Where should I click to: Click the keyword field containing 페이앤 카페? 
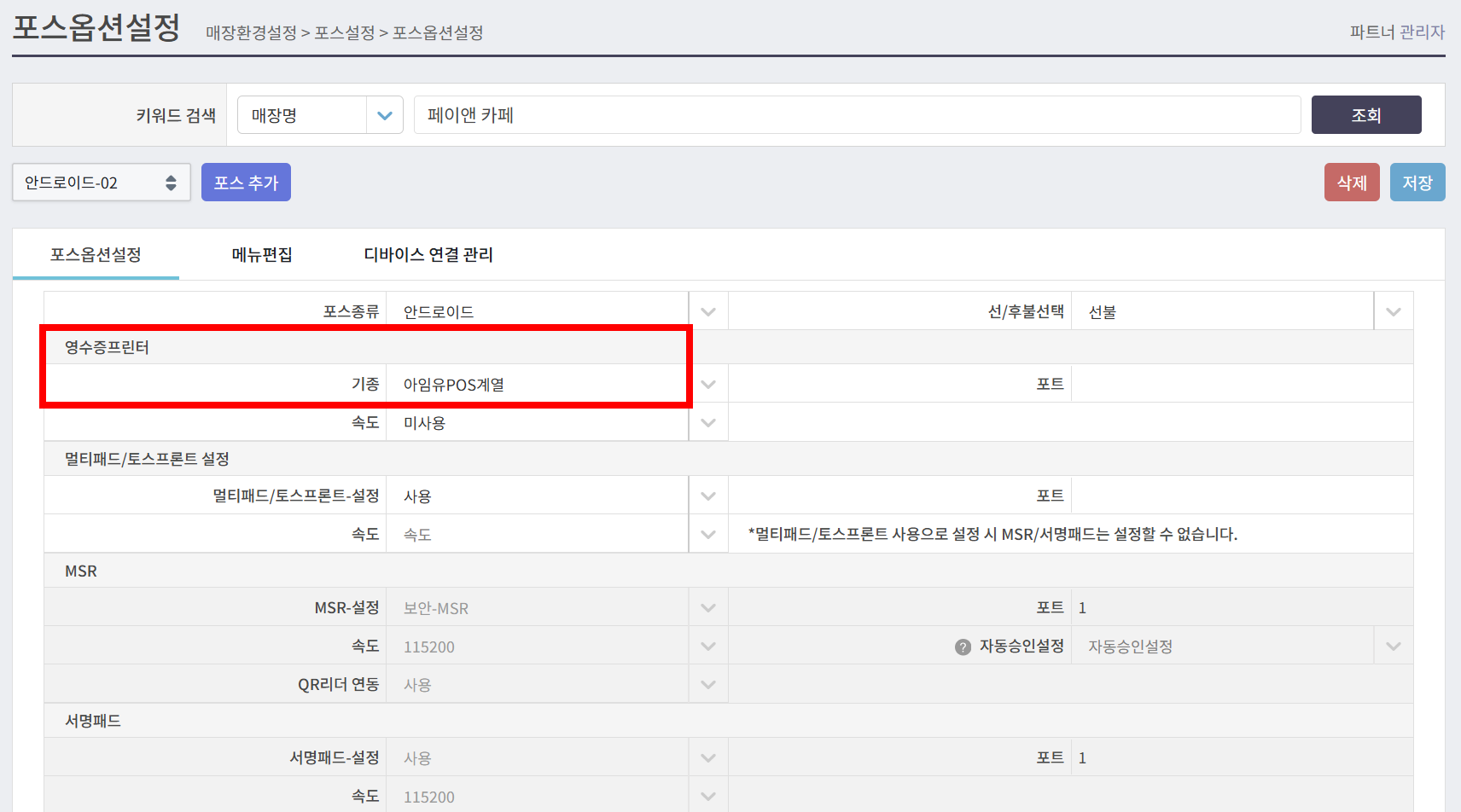857,115
